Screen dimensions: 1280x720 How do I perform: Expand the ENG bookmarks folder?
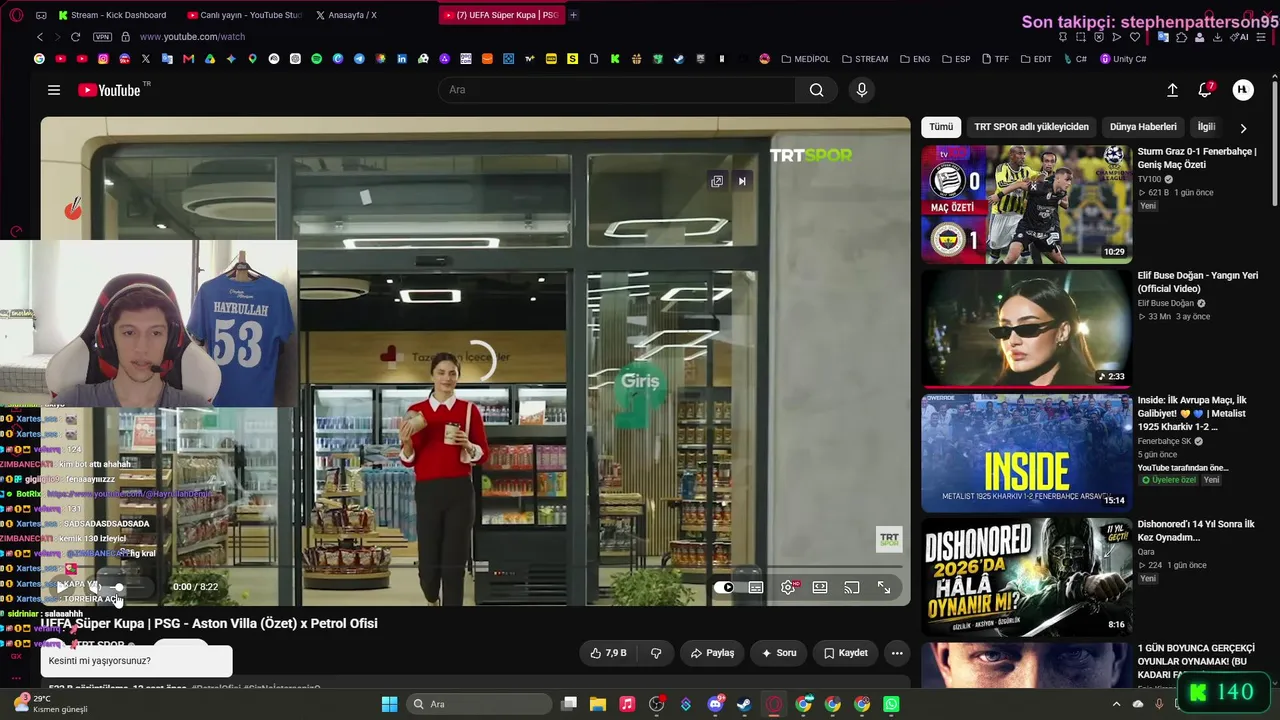point(914,59)
